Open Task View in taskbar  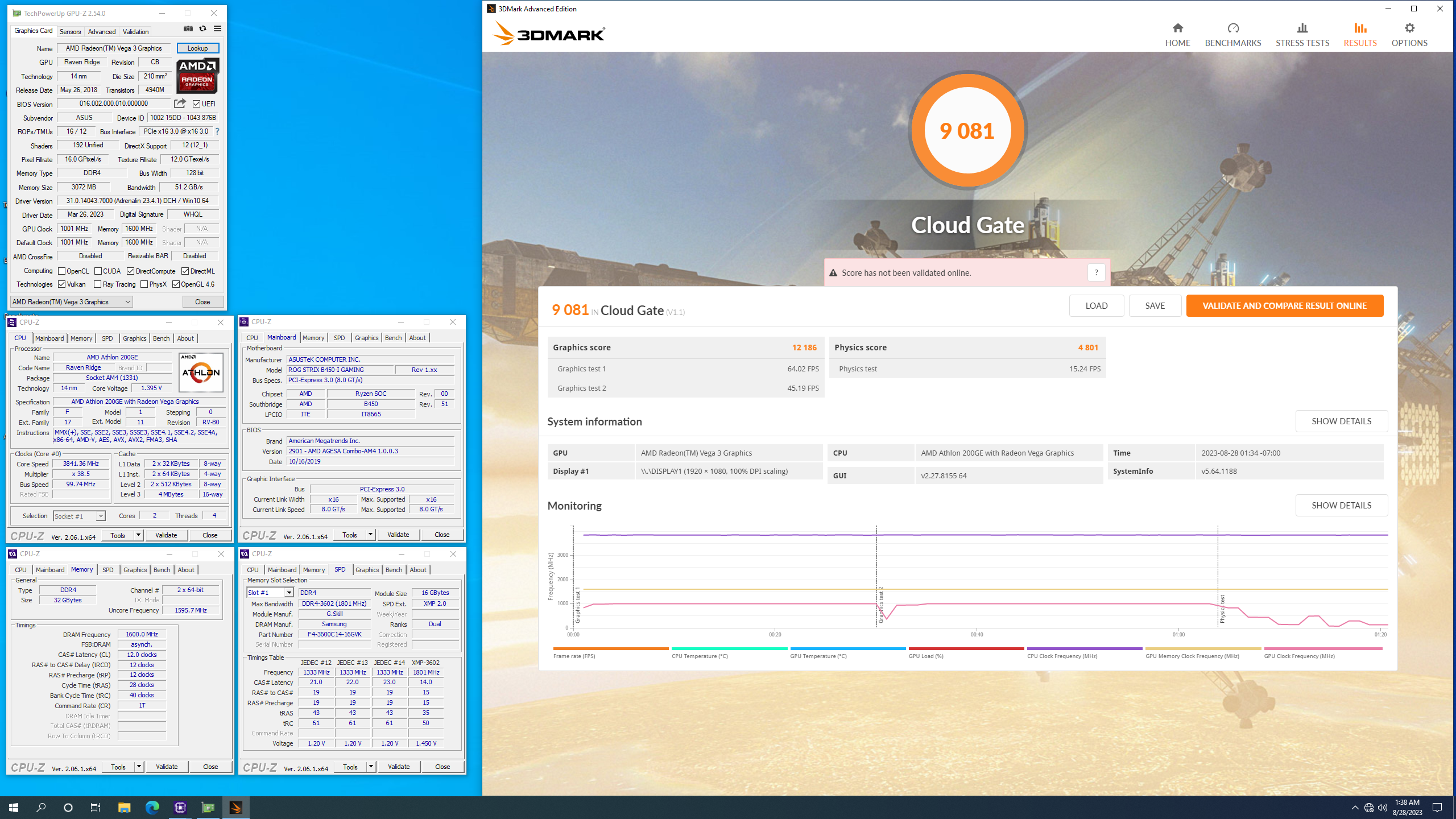[x=96, y=807]
